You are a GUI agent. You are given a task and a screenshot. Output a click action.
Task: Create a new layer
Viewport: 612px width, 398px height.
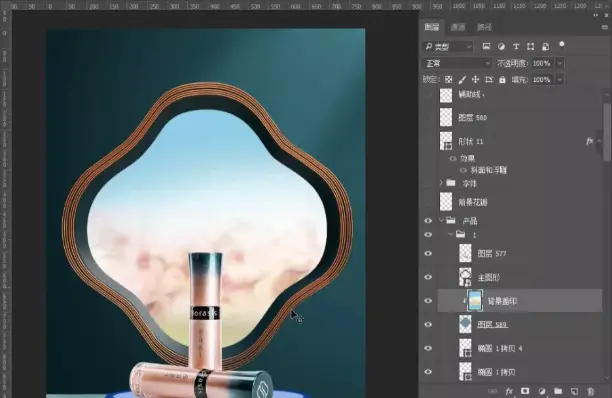coord(574,391)
